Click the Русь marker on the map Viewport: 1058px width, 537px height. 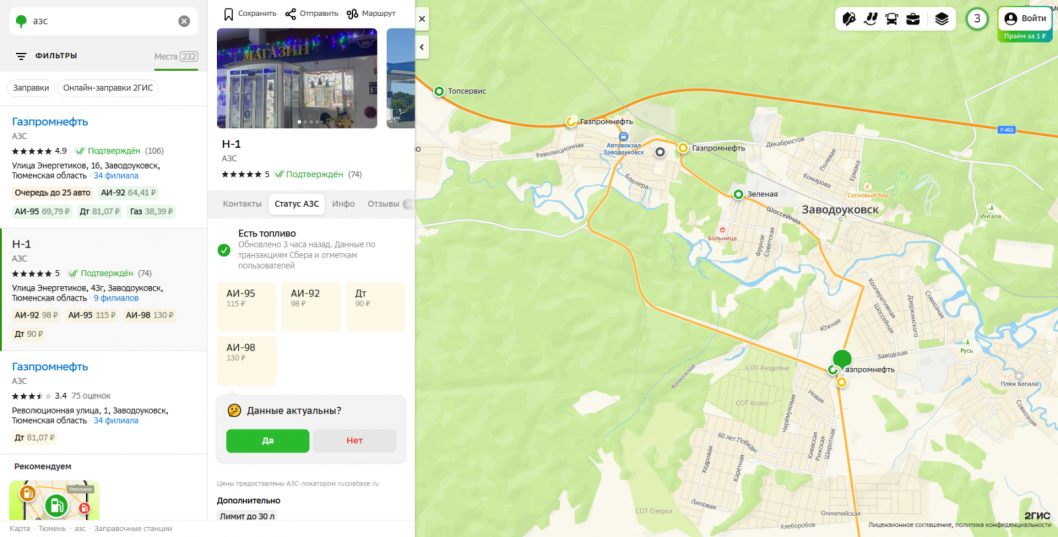[967, 342]
